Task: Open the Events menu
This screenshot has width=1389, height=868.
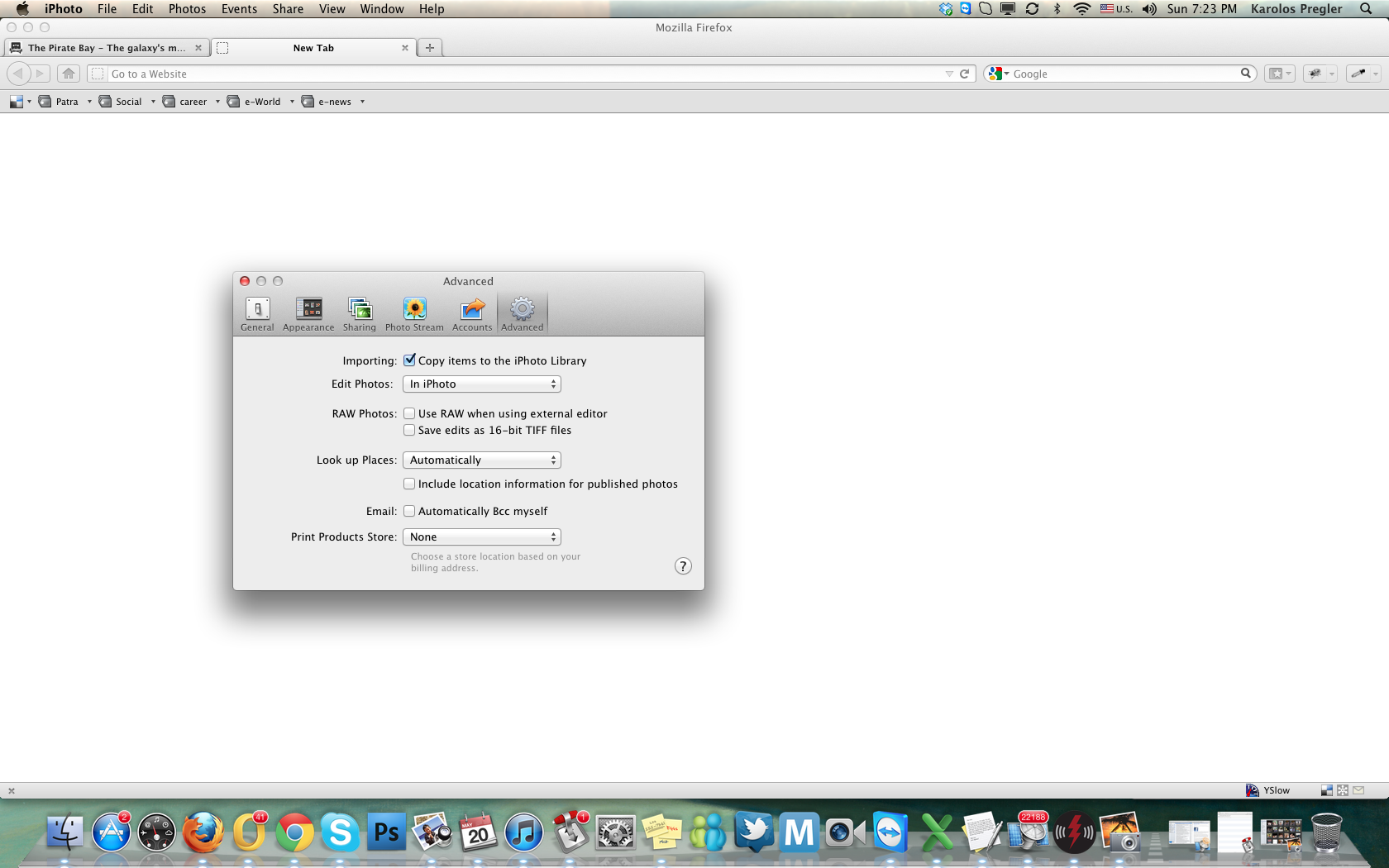Action: pos(239,8)
